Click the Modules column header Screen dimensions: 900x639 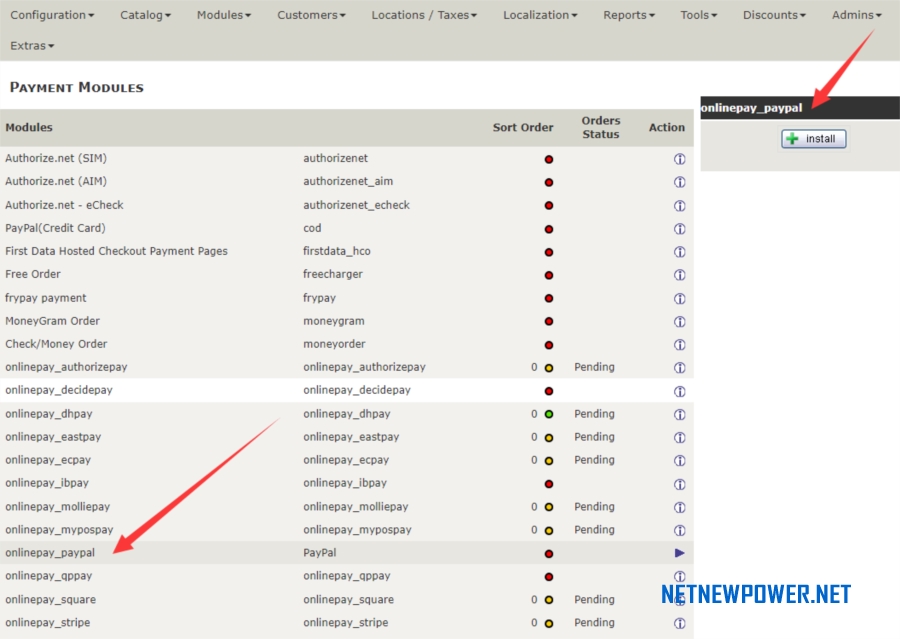pyautogui.click(x=29, y=127)
